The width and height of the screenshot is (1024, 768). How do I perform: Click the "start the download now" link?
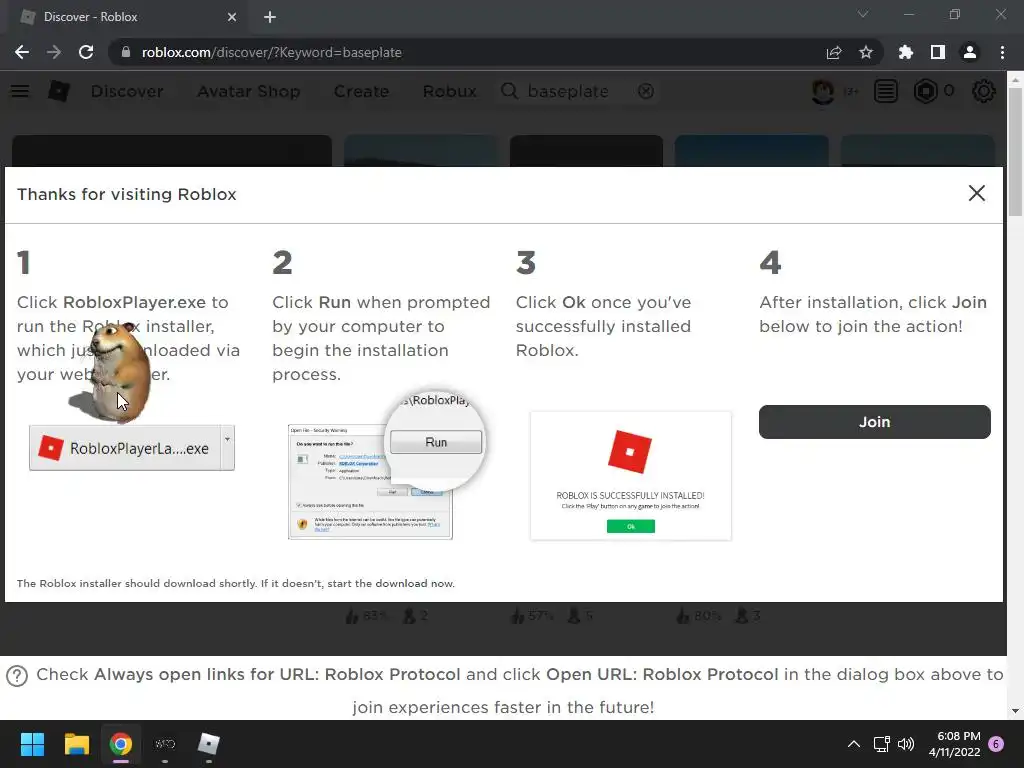tap(391, 583)
